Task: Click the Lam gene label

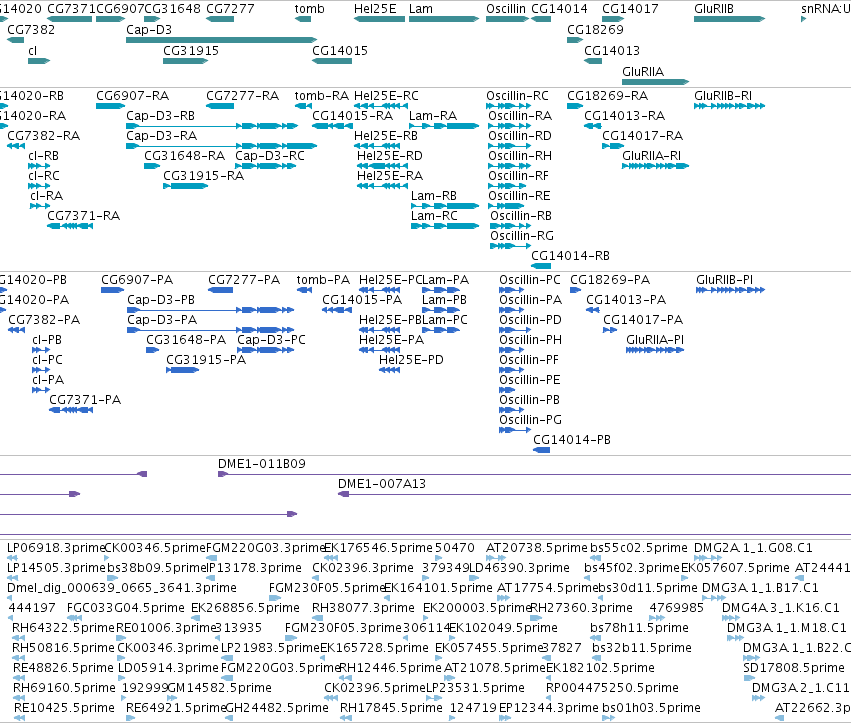Action: click(421, 9)
